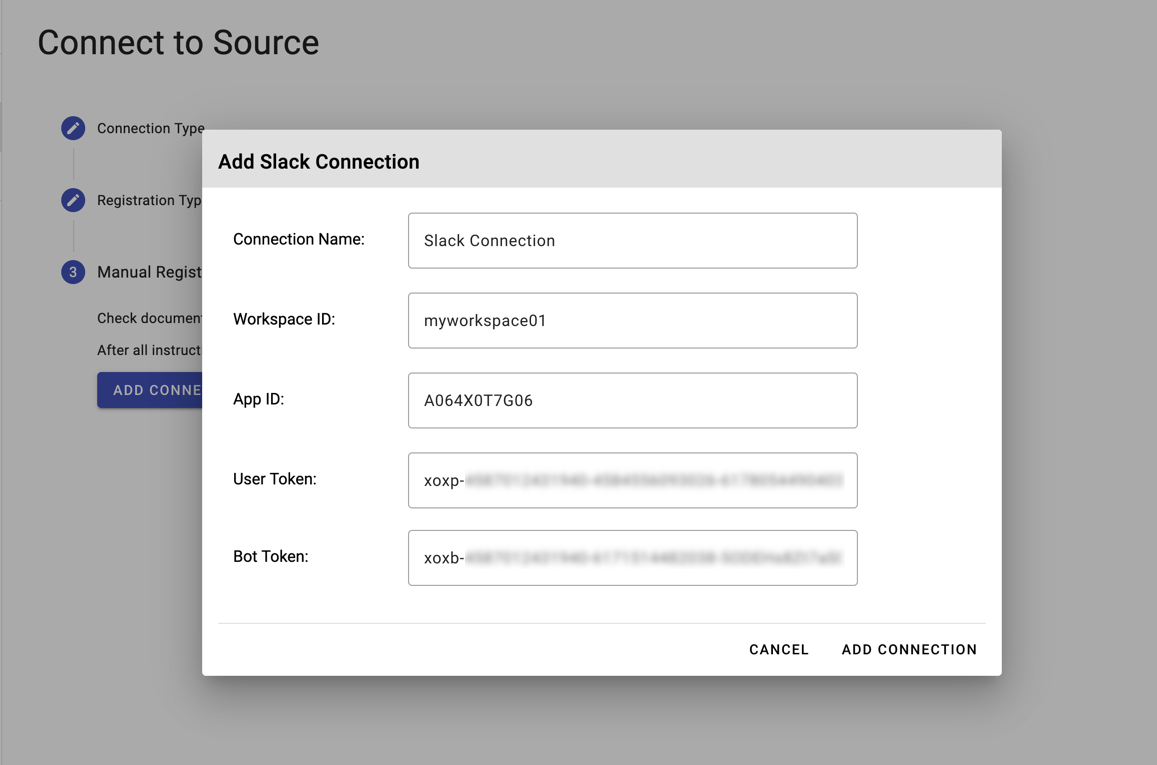Click the "User Token:" label
Viewport: 1157px width, 765px height.
(274, 479)
